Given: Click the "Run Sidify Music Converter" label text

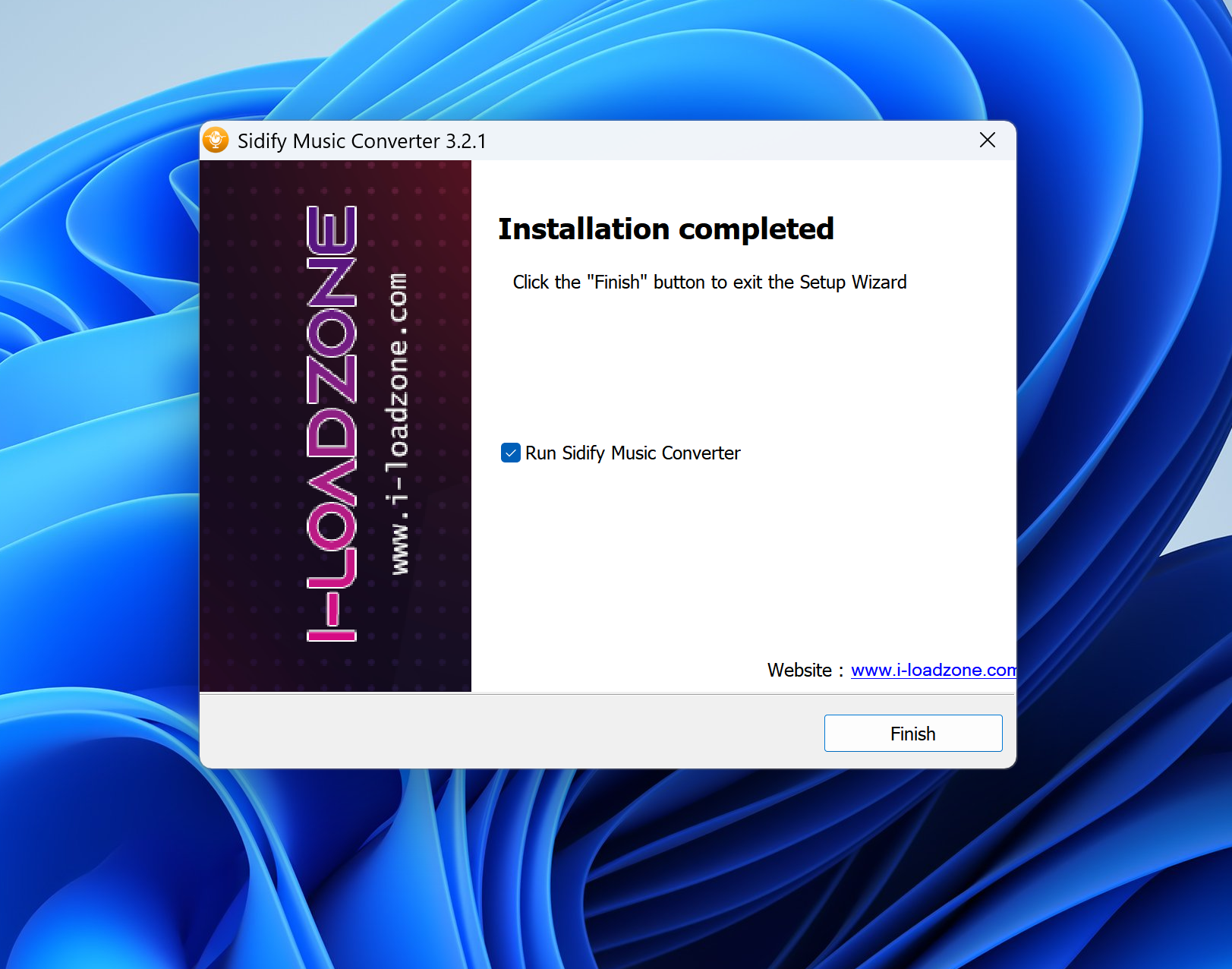Looking at the screenshot, I should (x=632, y=453).
